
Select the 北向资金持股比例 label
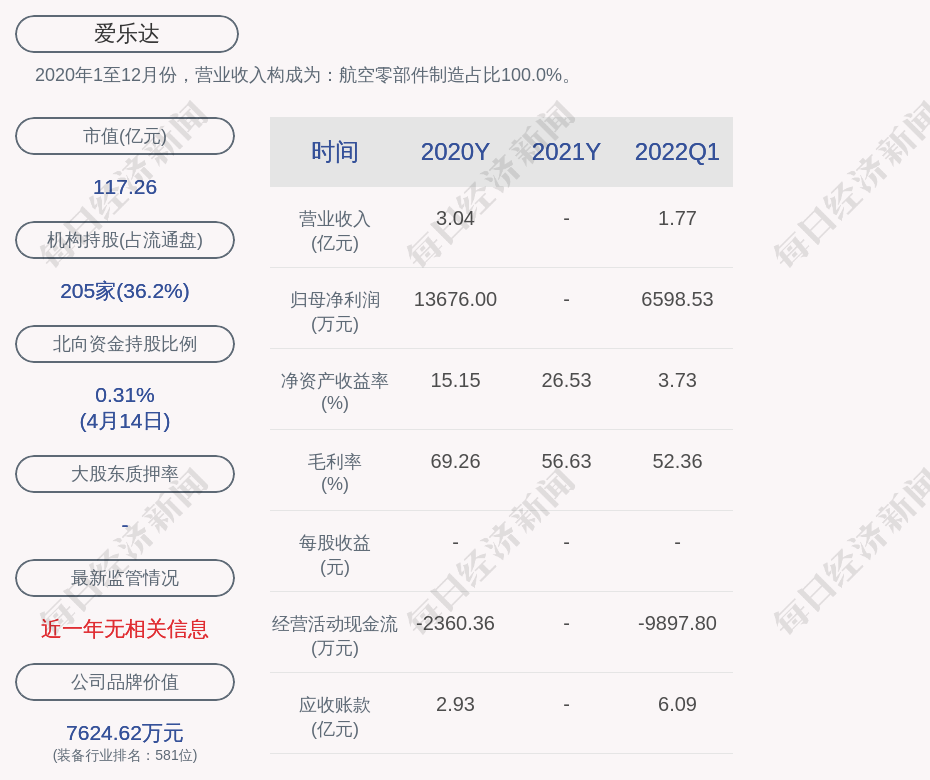coord(125,344)
